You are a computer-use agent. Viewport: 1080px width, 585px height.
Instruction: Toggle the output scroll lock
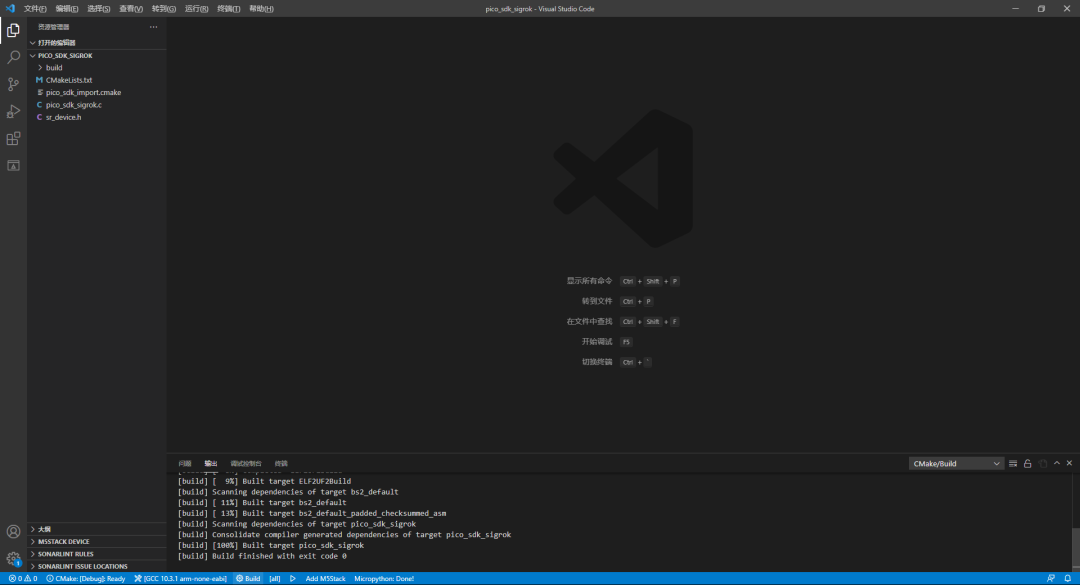(1027, 464)
